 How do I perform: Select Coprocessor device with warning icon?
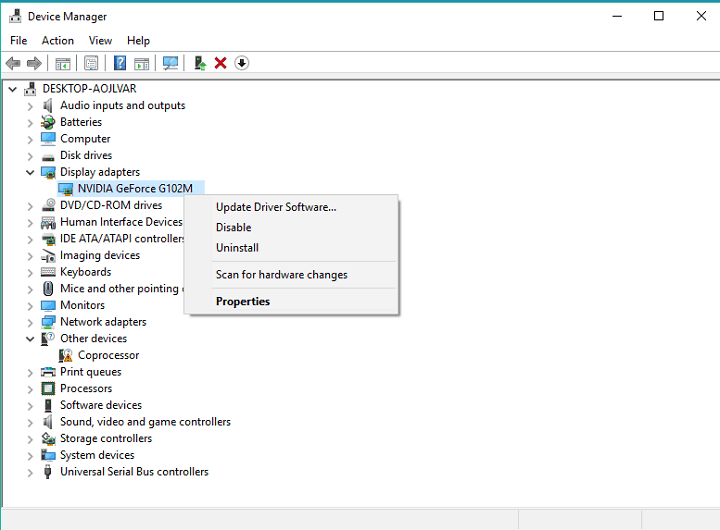[108, 355]
